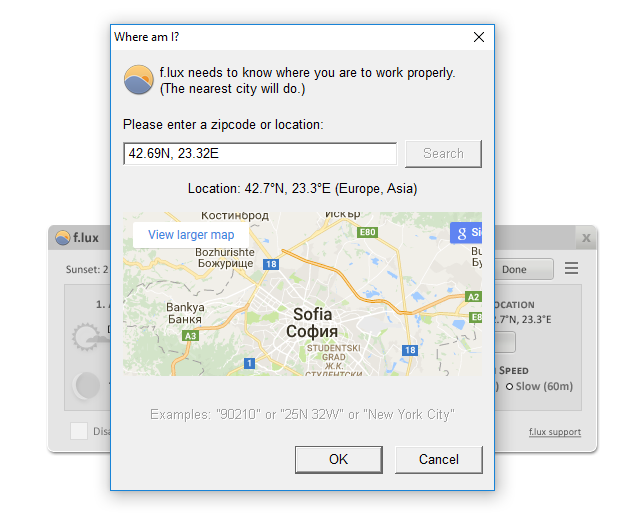Click the Bozhurishte label on the map

click(225, 258)
